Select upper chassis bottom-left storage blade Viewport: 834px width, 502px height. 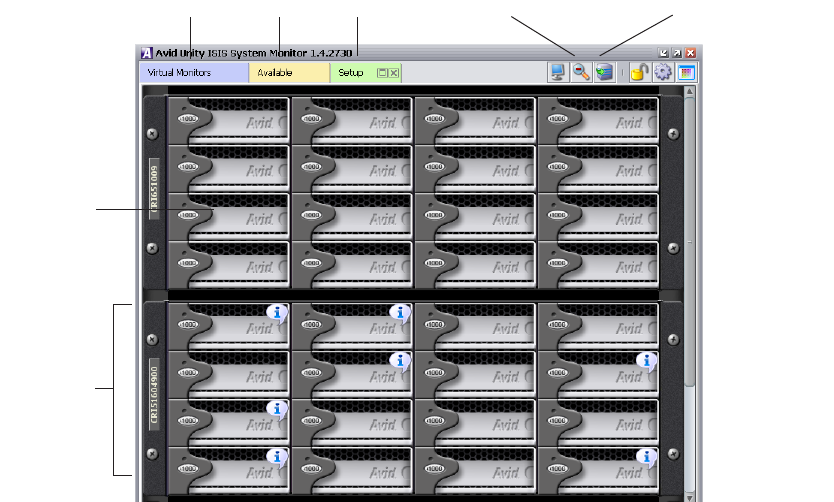[229, 265]
